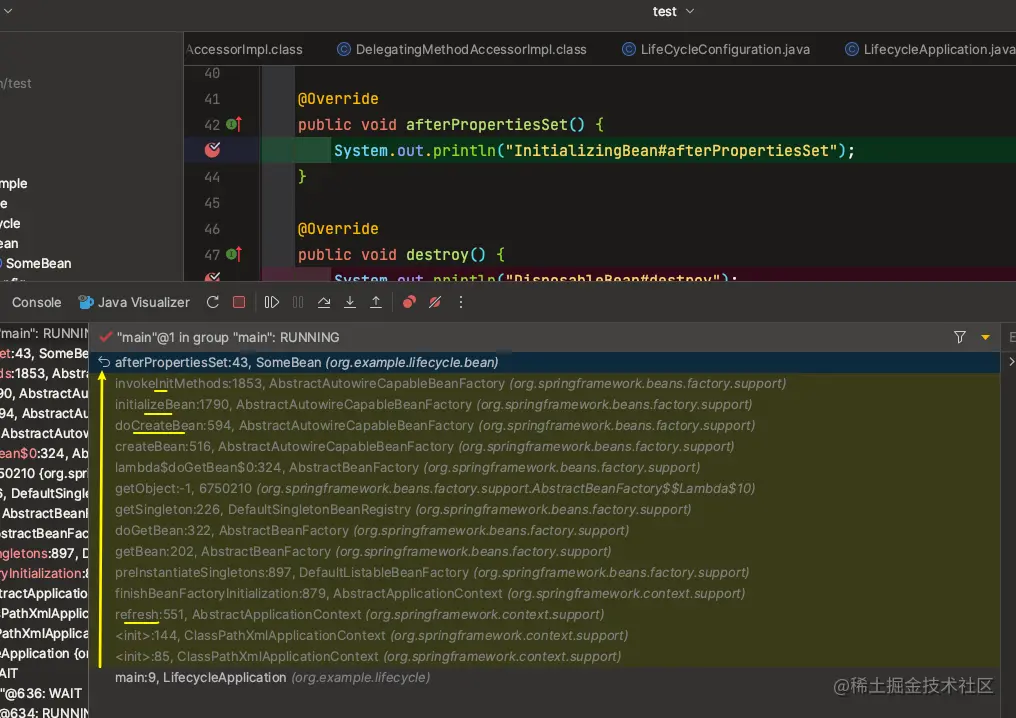Select invokeInitMethods:1853 stack frame

(544, 384)
